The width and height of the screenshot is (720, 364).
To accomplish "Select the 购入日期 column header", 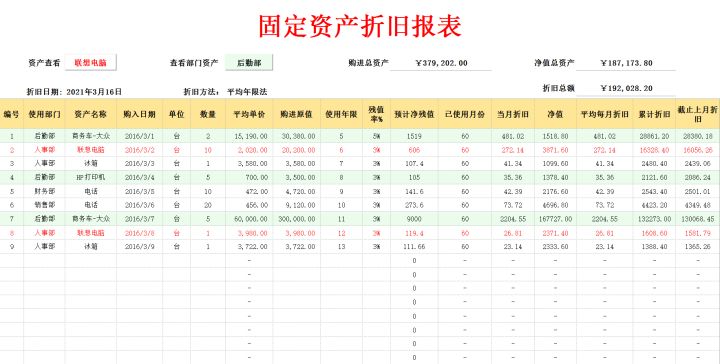I will [139, 114].
